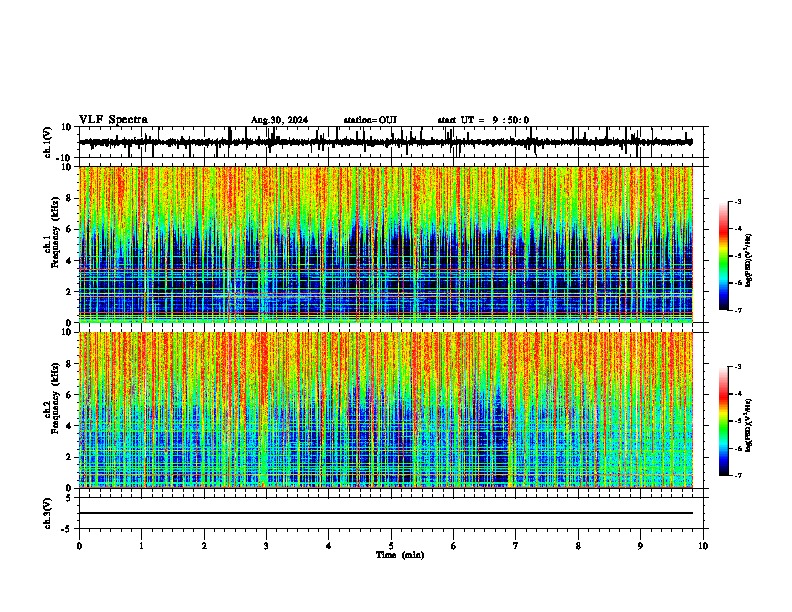
Task: Click time-axis tick label "3"
Action: pyautogui.click(x=266, y=546)
